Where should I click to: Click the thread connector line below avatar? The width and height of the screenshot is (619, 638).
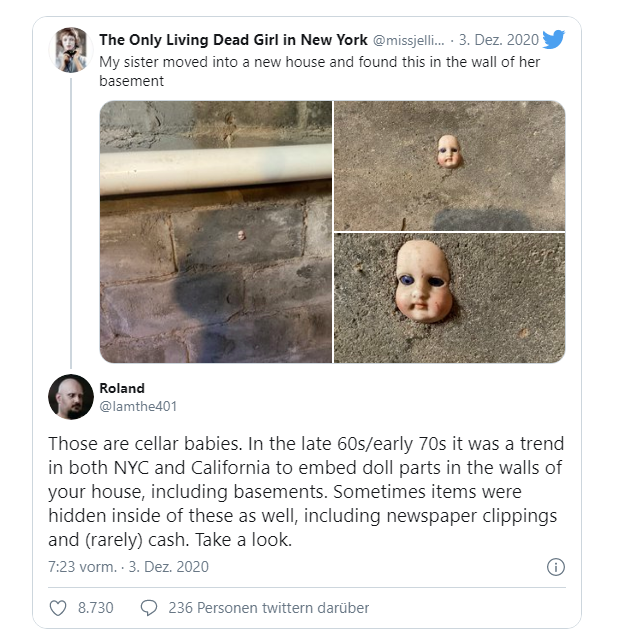[71, 223]
